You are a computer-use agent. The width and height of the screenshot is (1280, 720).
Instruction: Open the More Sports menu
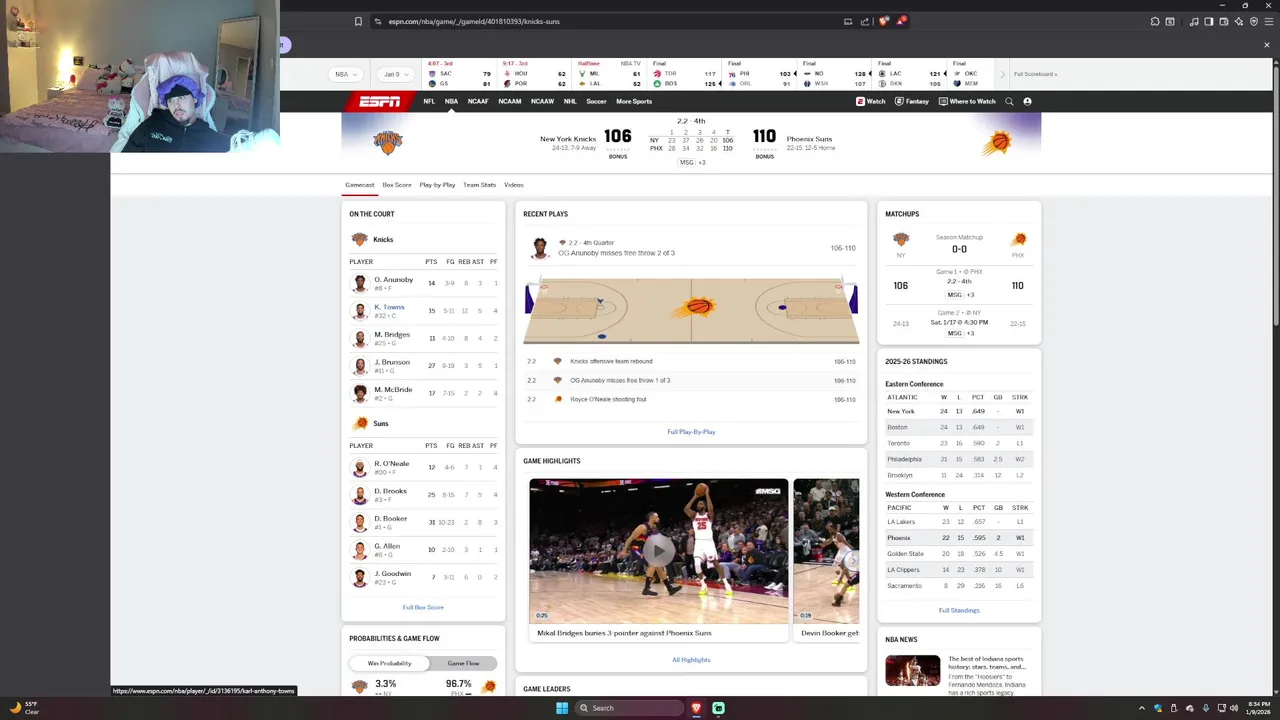(634, 101)
